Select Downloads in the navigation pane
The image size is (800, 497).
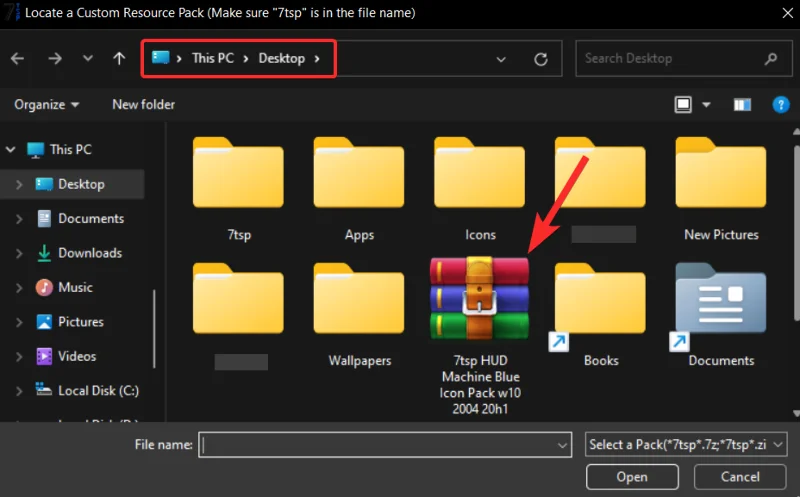pyautogui.click(x=90, y=253)
